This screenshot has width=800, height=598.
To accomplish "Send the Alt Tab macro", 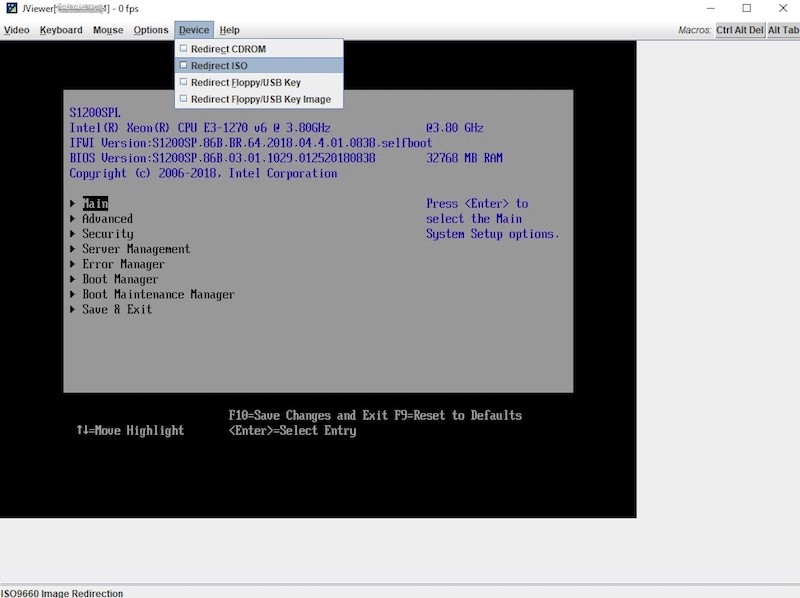I will point(781,30).
